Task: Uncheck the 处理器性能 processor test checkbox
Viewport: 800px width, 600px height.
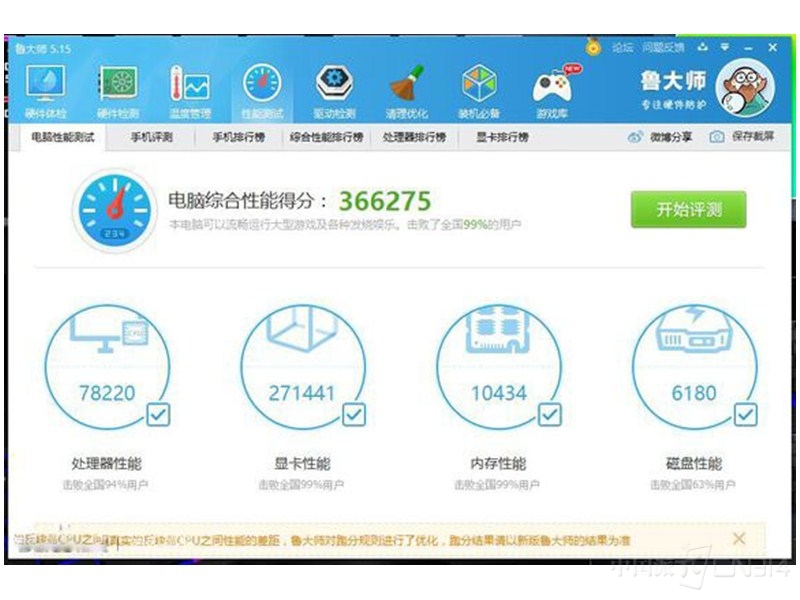Action: (158, 414)
